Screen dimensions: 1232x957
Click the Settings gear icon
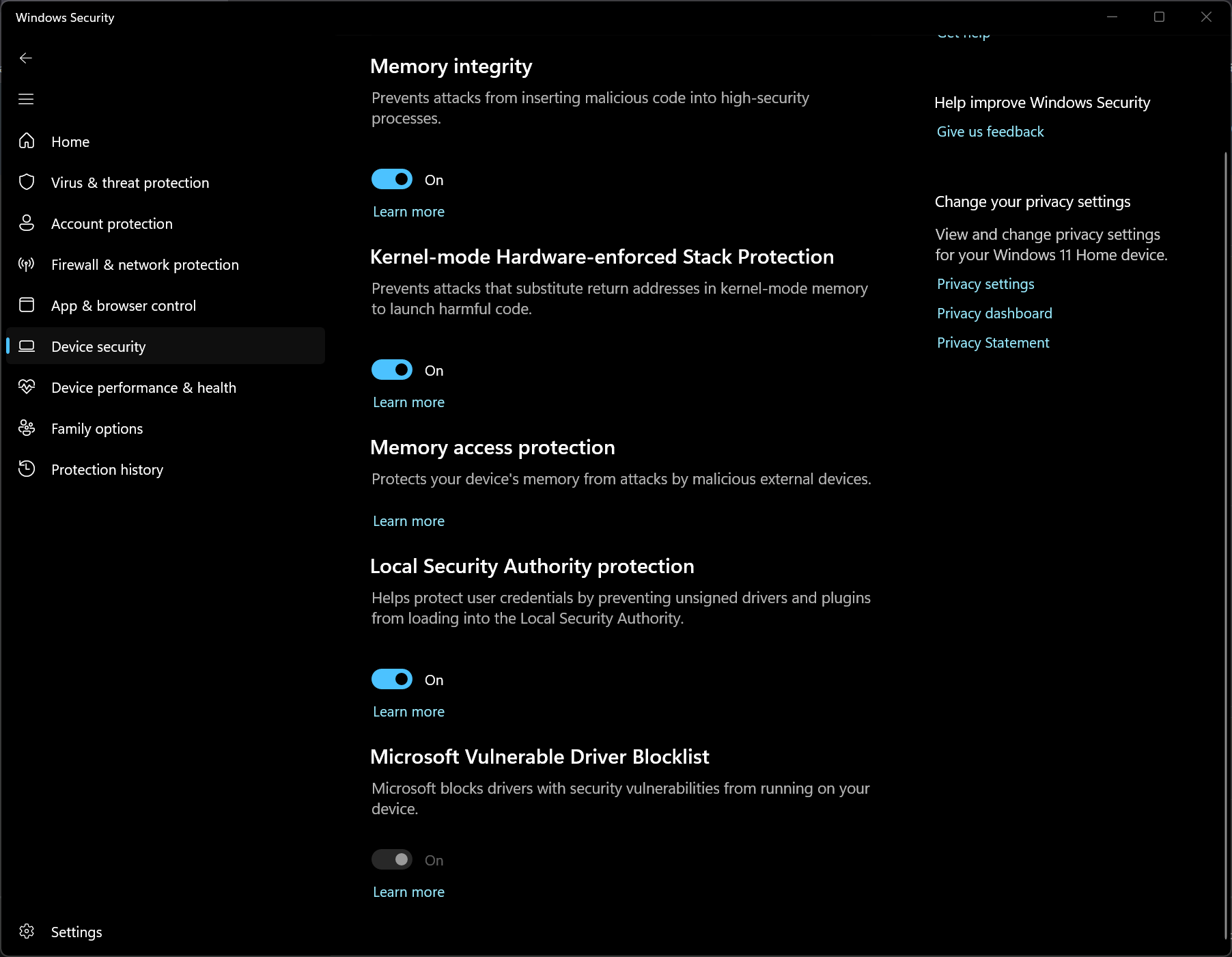[x=27, y=931]
